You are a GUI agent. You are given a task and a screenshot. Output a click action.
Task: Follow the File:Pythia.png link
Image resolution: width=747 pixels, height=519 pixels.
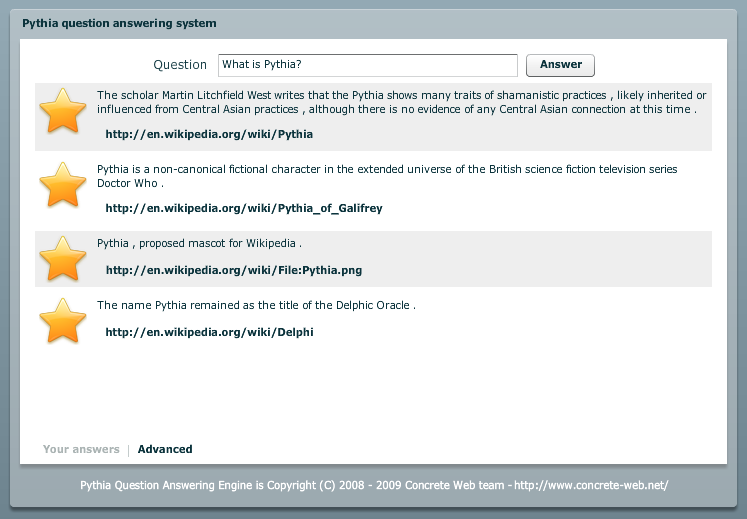pyautogui.click(x=234, y=270)
